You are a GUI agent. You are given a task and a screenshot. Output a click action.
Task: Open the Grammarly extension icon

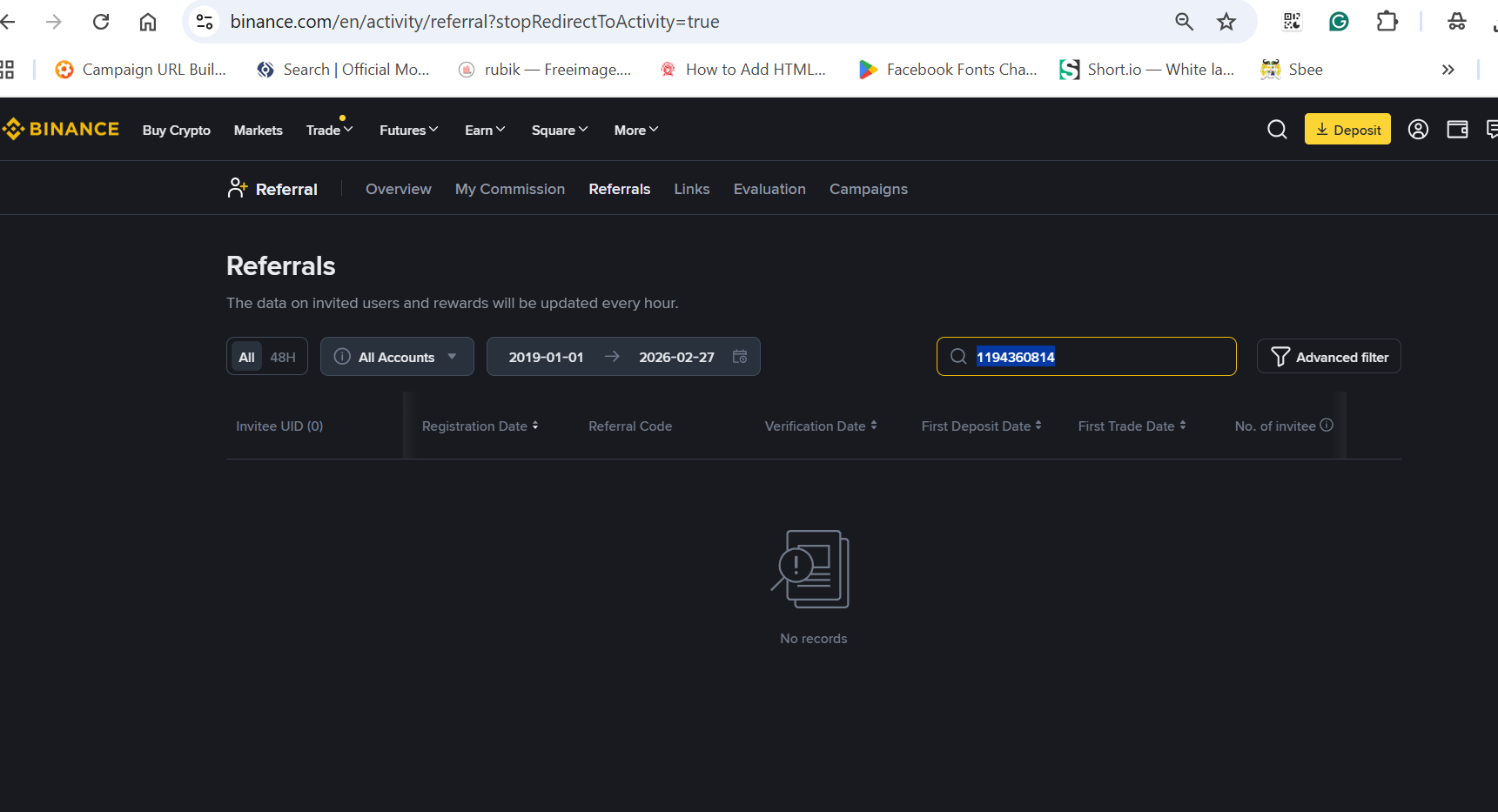pos(1339,22)
